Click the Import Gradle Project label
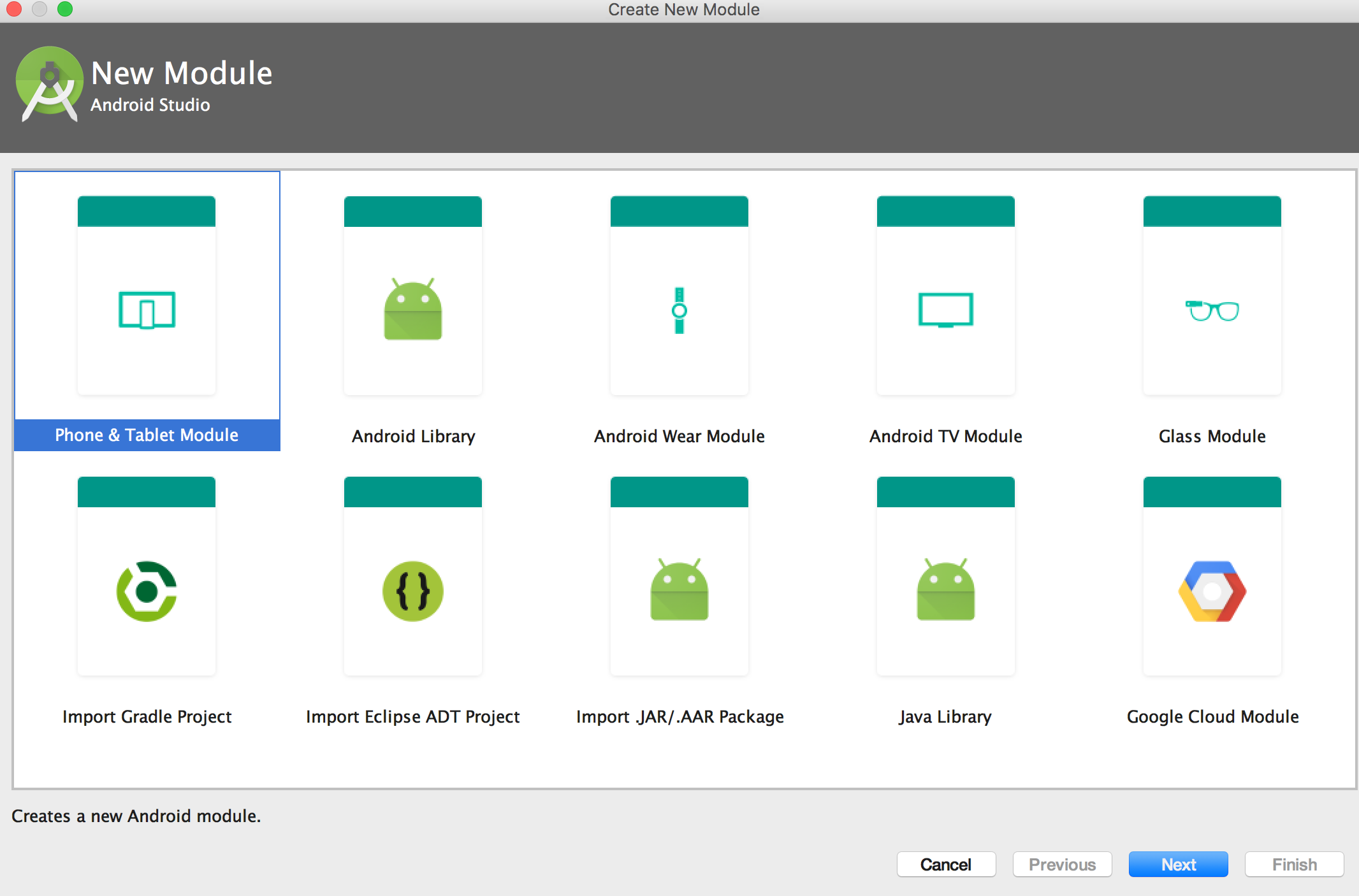The width and height of the screenshot is (1359, 896). [x=147, y=717]
